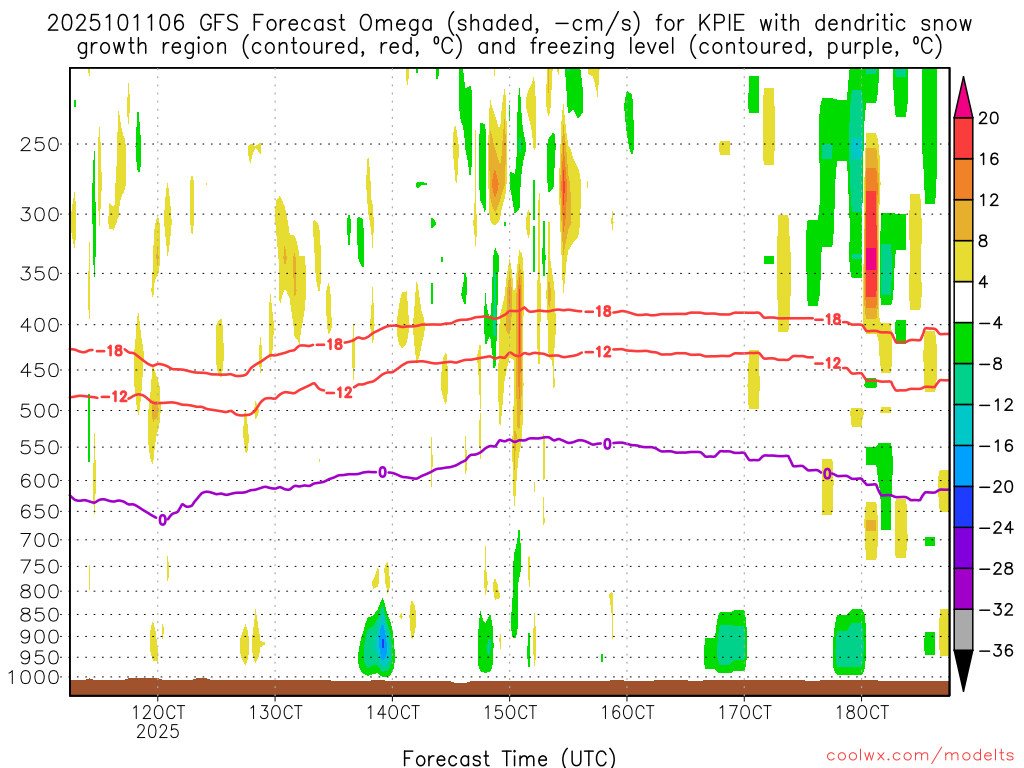The image size is (1024, 768).
Task: Click the 150CT time axis label
Action: (x=510, y=712)
